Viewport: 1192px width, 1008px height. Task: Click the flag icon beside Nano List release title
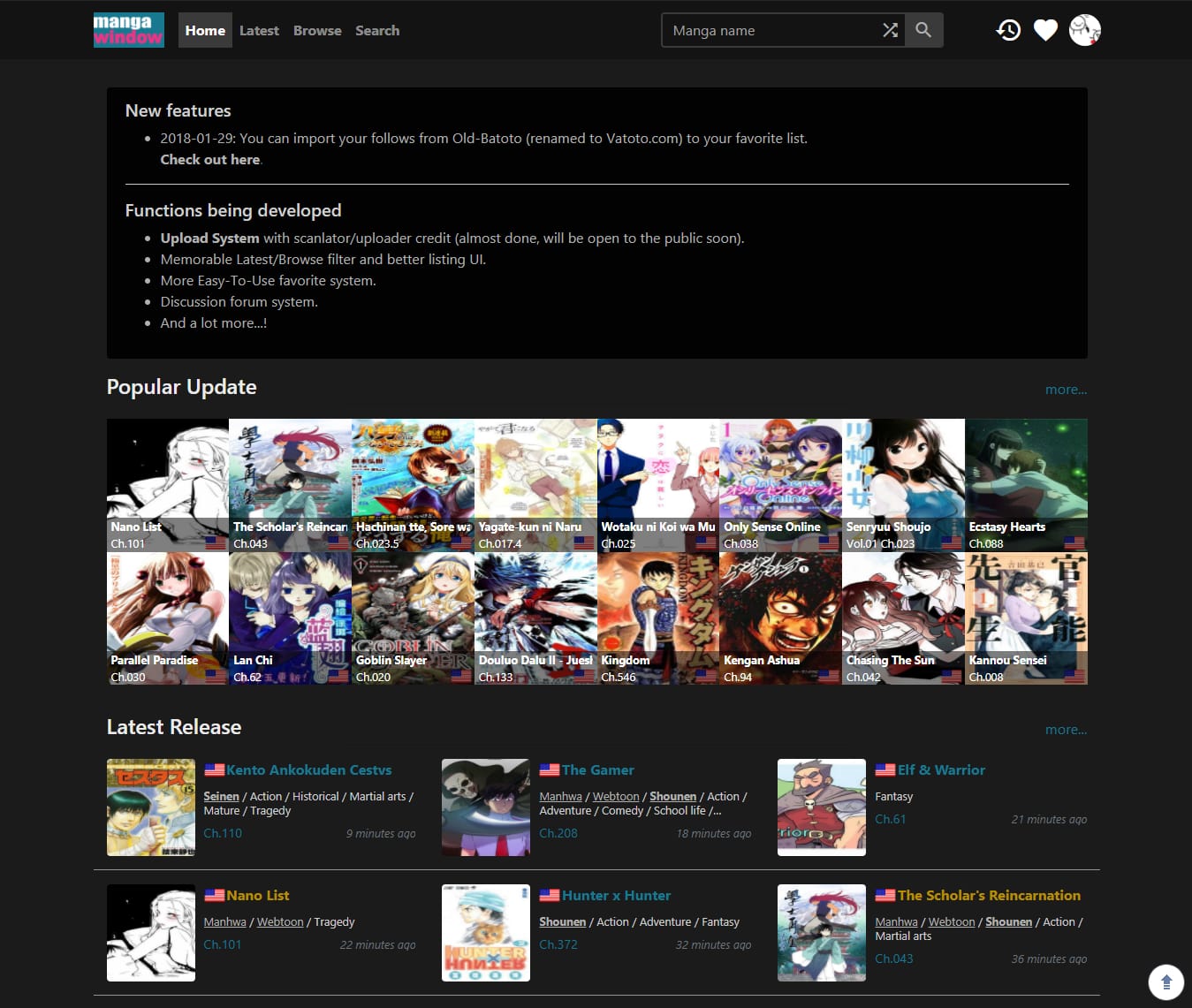(214, 896)
